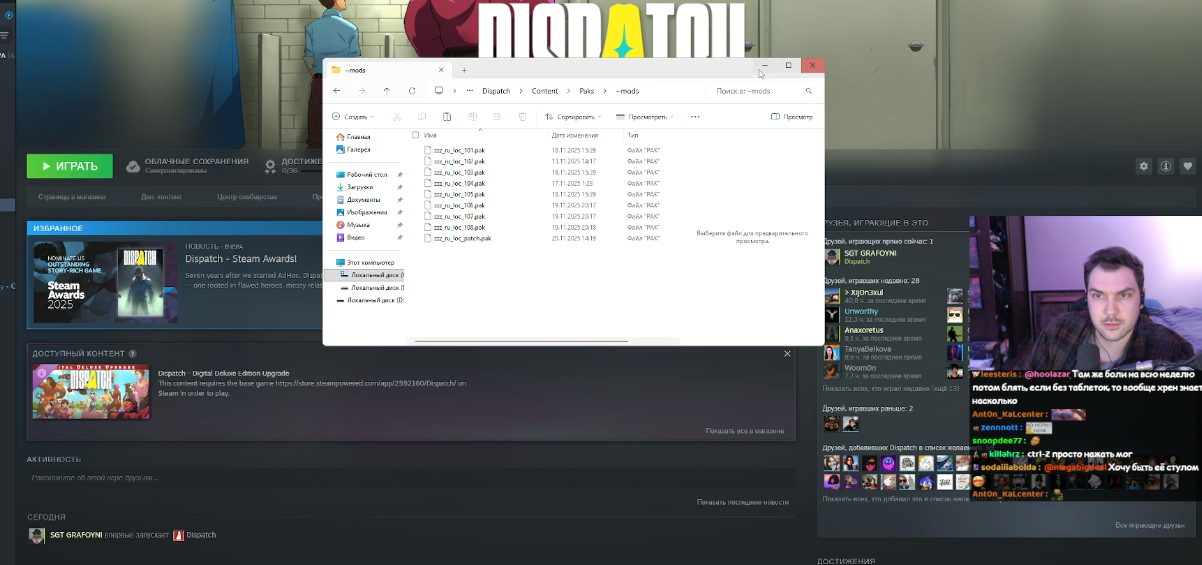This screenshot has width=1202, height=565.
Task: Click Показать последние новости link
Action: (743, 502)
